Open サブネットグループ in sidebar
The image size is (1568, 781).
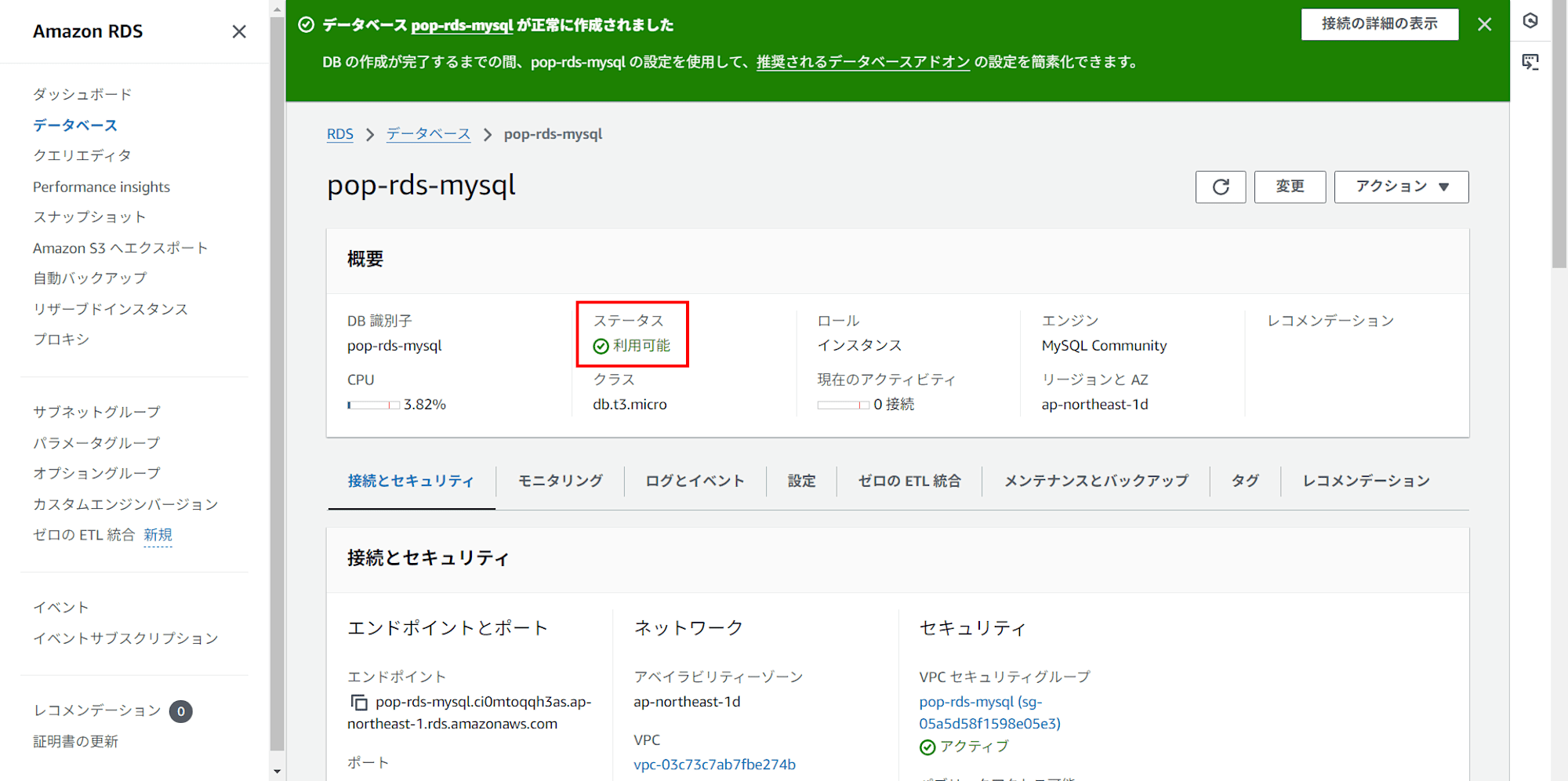pyautogui.click(x=96, y=412)
